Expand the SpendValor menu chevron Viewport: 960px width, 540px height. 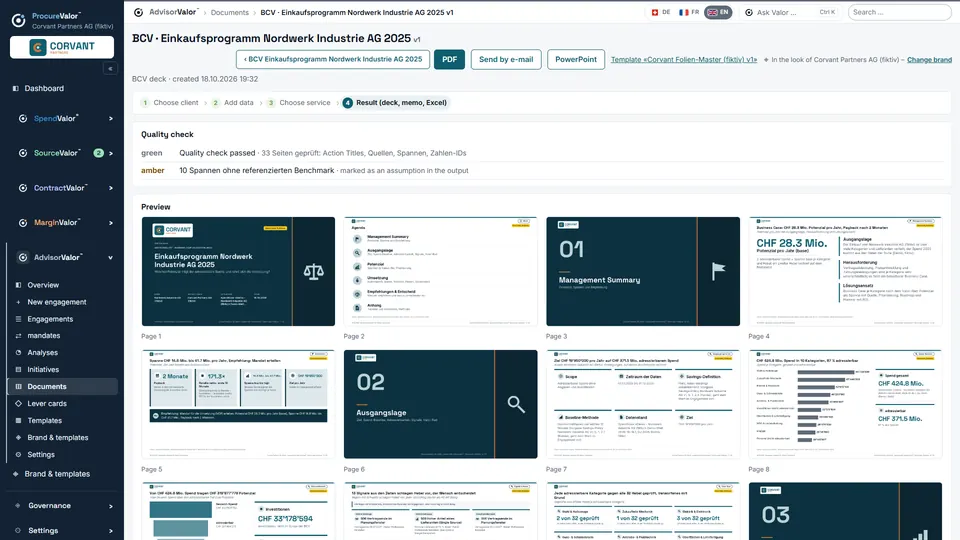tap(111, 118)
